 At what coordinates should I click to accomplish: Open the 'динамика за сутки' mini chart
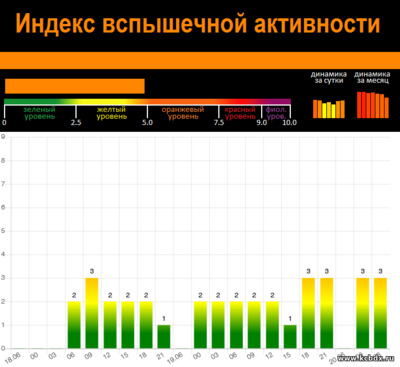pyautogui.click(x=329, y=109)
